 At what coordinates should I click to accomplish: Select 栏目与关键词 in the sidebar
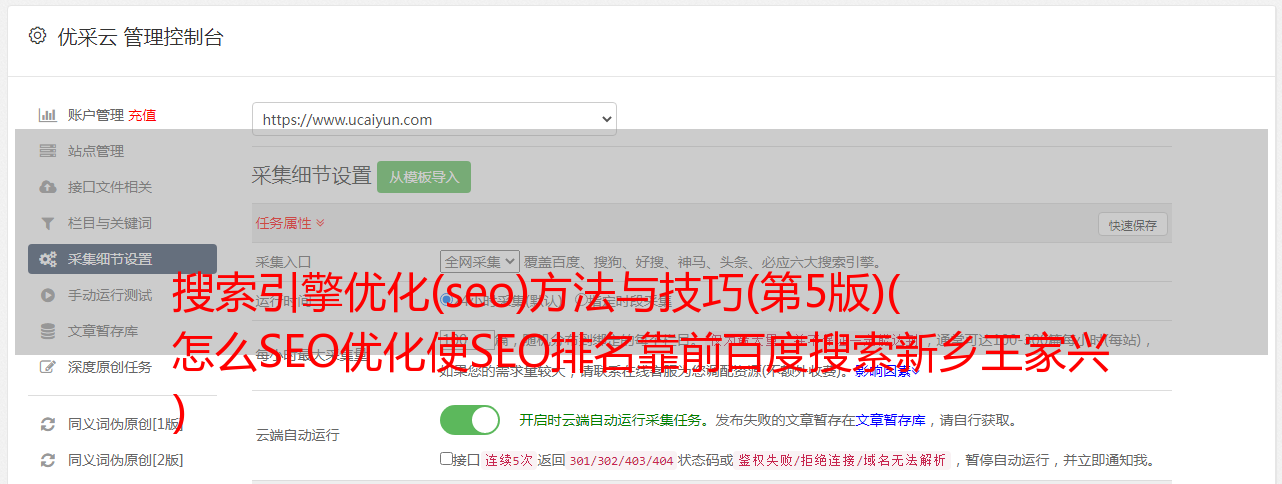tap(110, 223)
